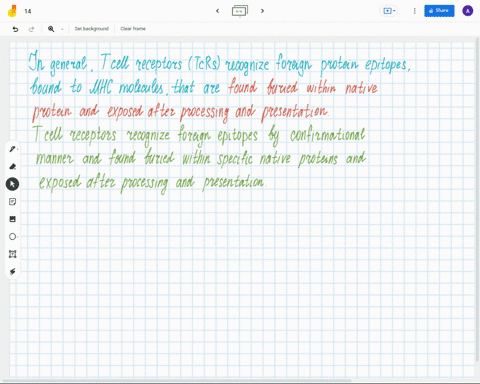
Task: Activate the Select arrow tool
Action: 12,184
